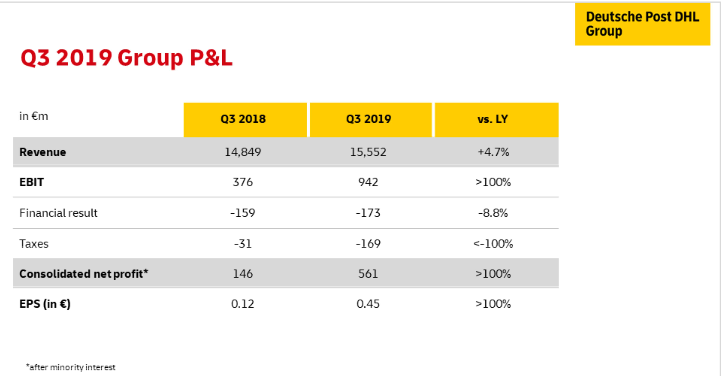Click the Taxes row label

34,244
